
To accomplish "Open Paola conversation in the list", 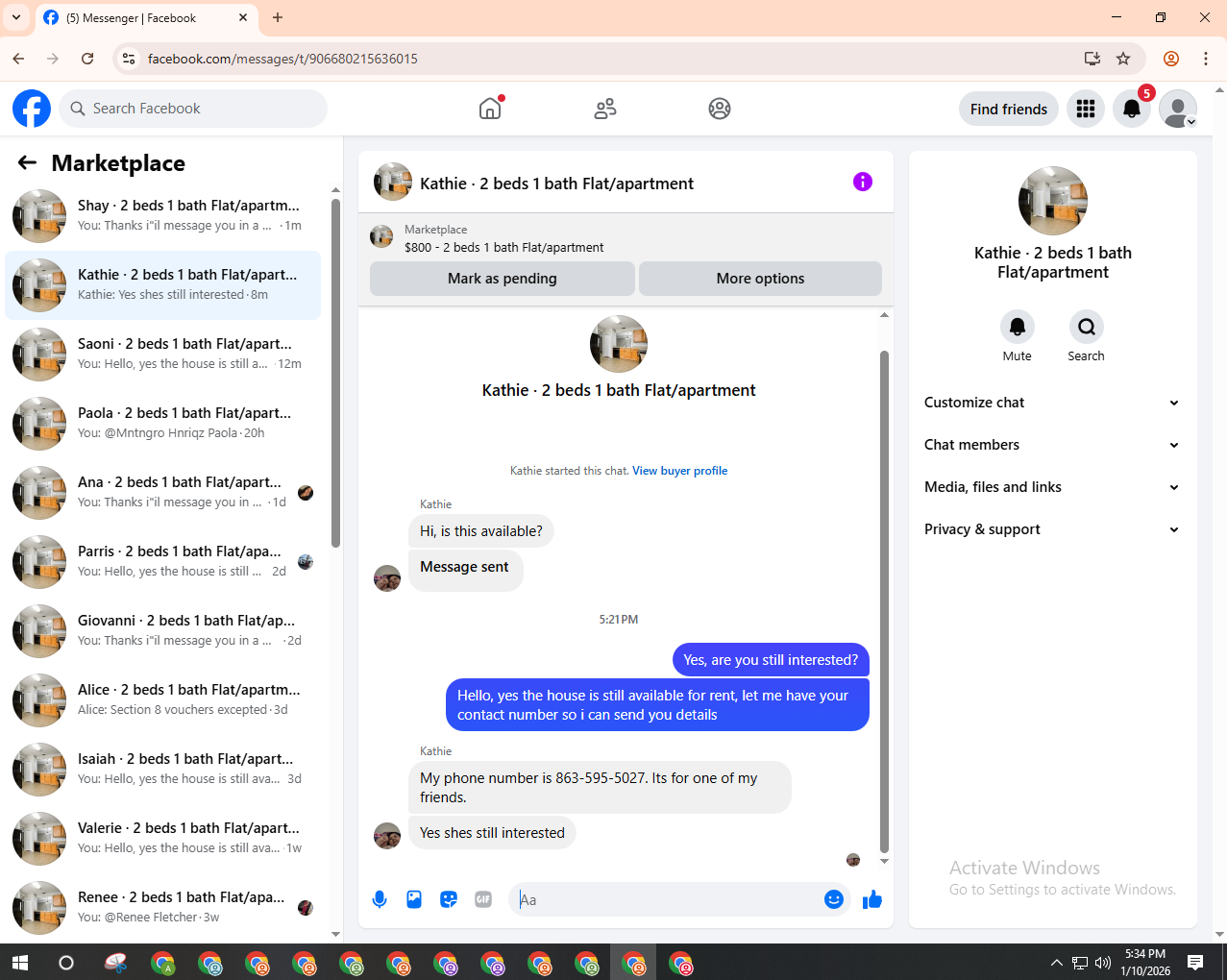I will click(x=163, y=424).
